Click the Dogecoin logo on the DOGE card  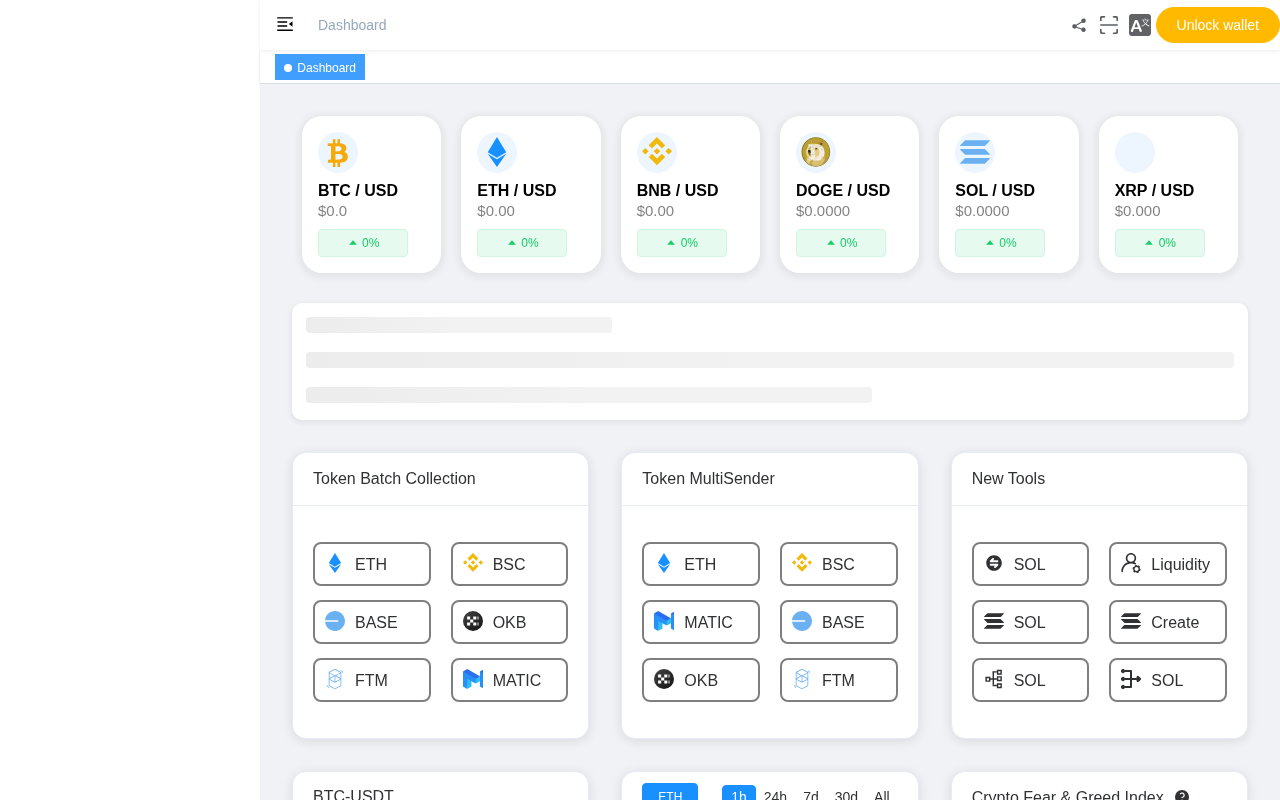816,153
